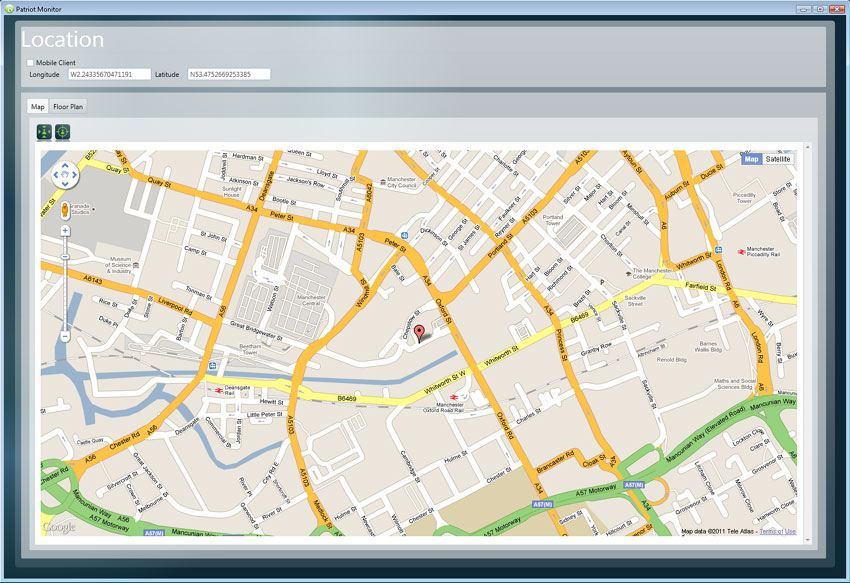Pan the map down with the arrow
850x583 pixels.
[65, 187]
